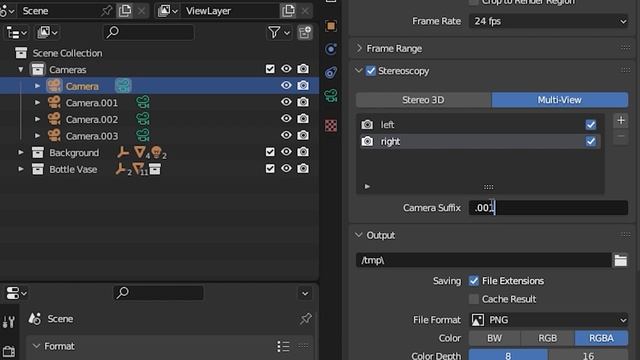Open camera Data properties tab
This screenshot has width=640, height=360.
click(x=331, y=96)
